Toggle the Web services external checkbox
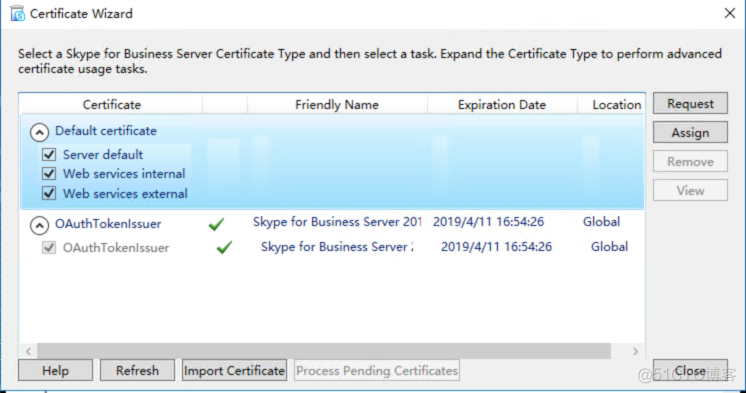This screenshot has height=393, width=746. pos(49,193)
